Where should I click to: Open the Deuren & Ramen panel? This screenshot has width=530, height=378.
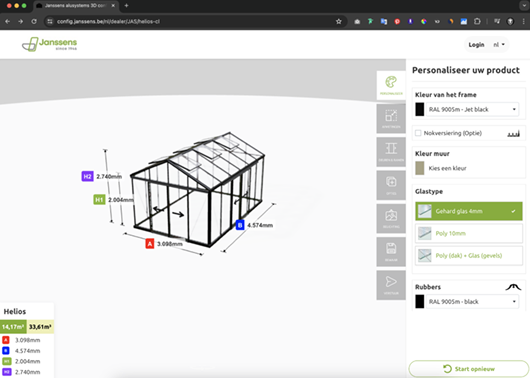coord(391,152)
